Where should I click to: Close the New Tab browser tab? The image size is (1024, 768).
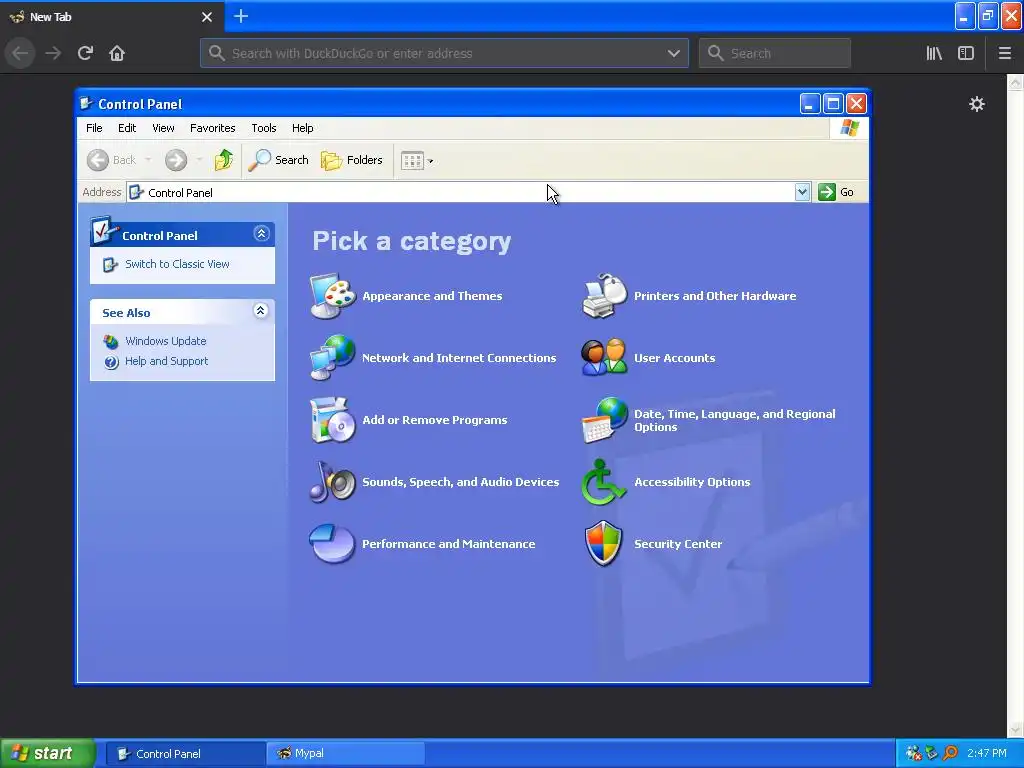207,17
